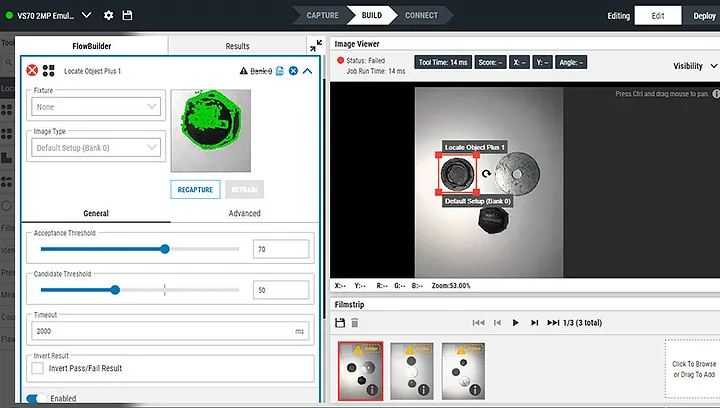Open the Image Type dropdown
The image size is (720, 408).
click(96, 147)
